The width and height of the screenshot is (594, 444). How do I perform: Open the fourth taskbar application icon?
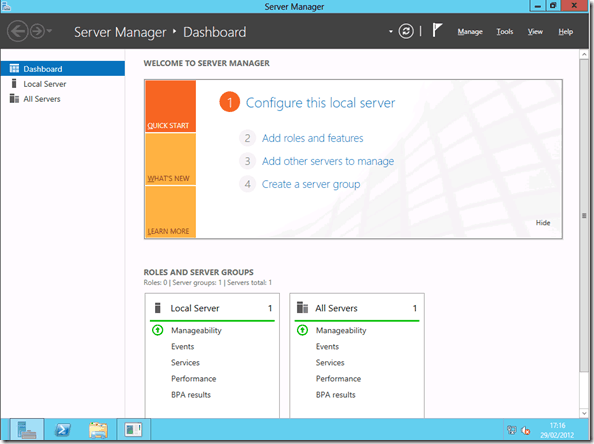click(x=133, y=430)
